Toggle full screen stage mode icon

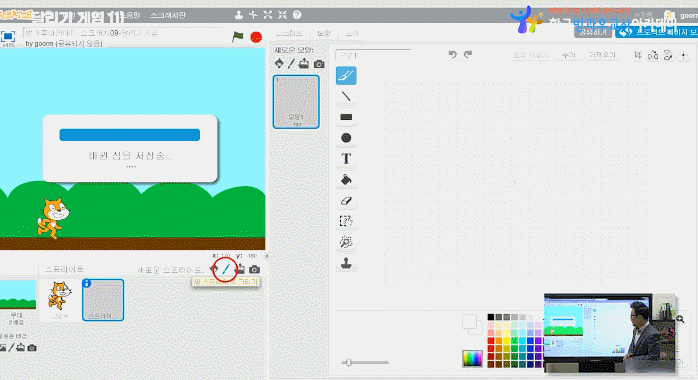point(8,36)
